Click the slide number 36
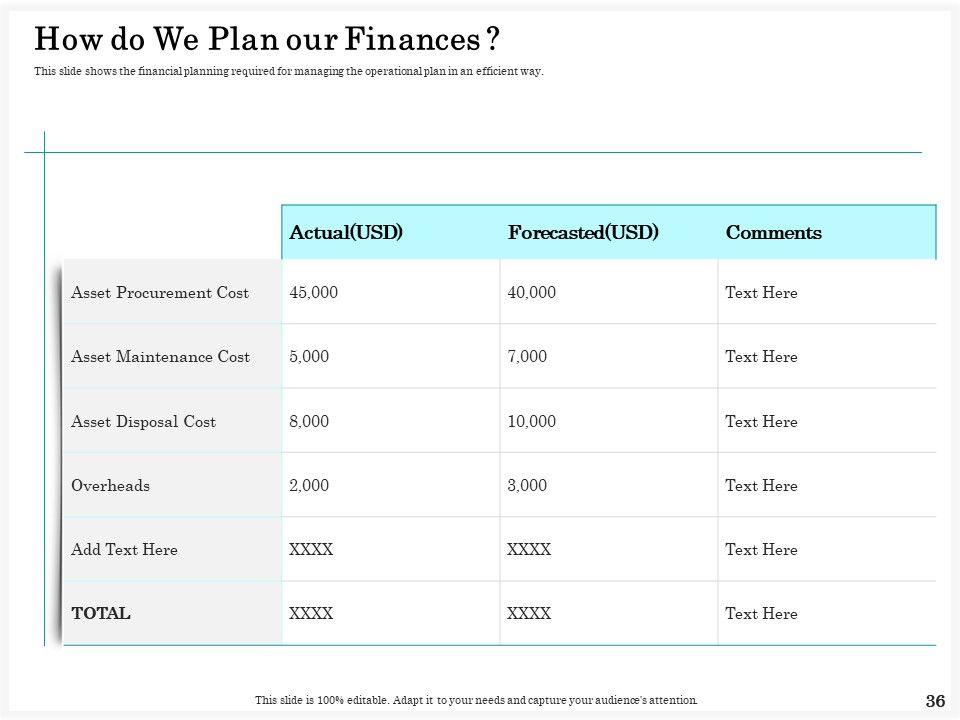 tap(936, 701)
